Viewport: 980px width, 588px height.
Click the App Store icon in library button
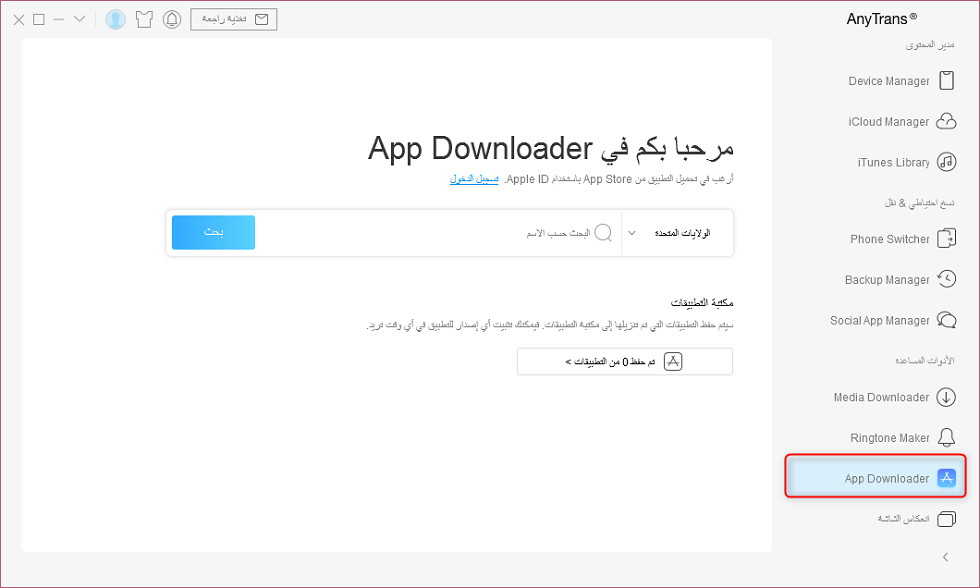coord(672,361)
